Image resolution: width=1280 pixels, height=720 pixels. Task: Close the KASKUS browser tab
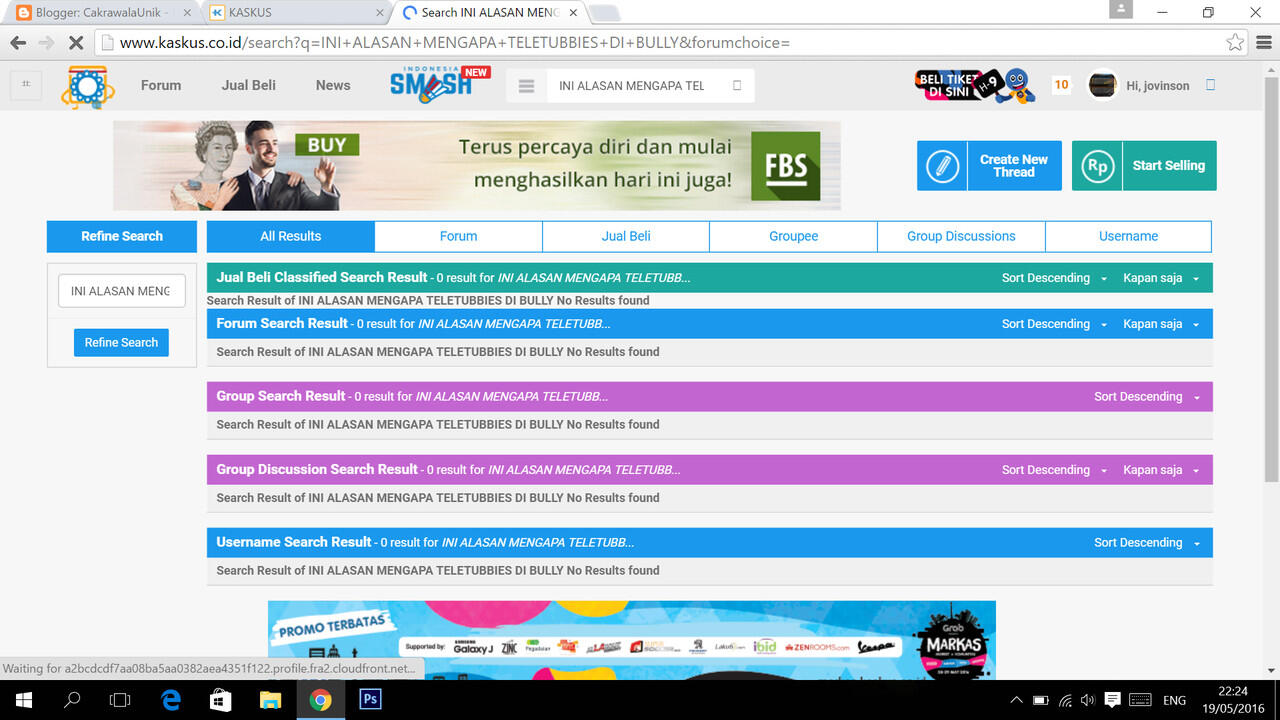[x=381, y=13]
